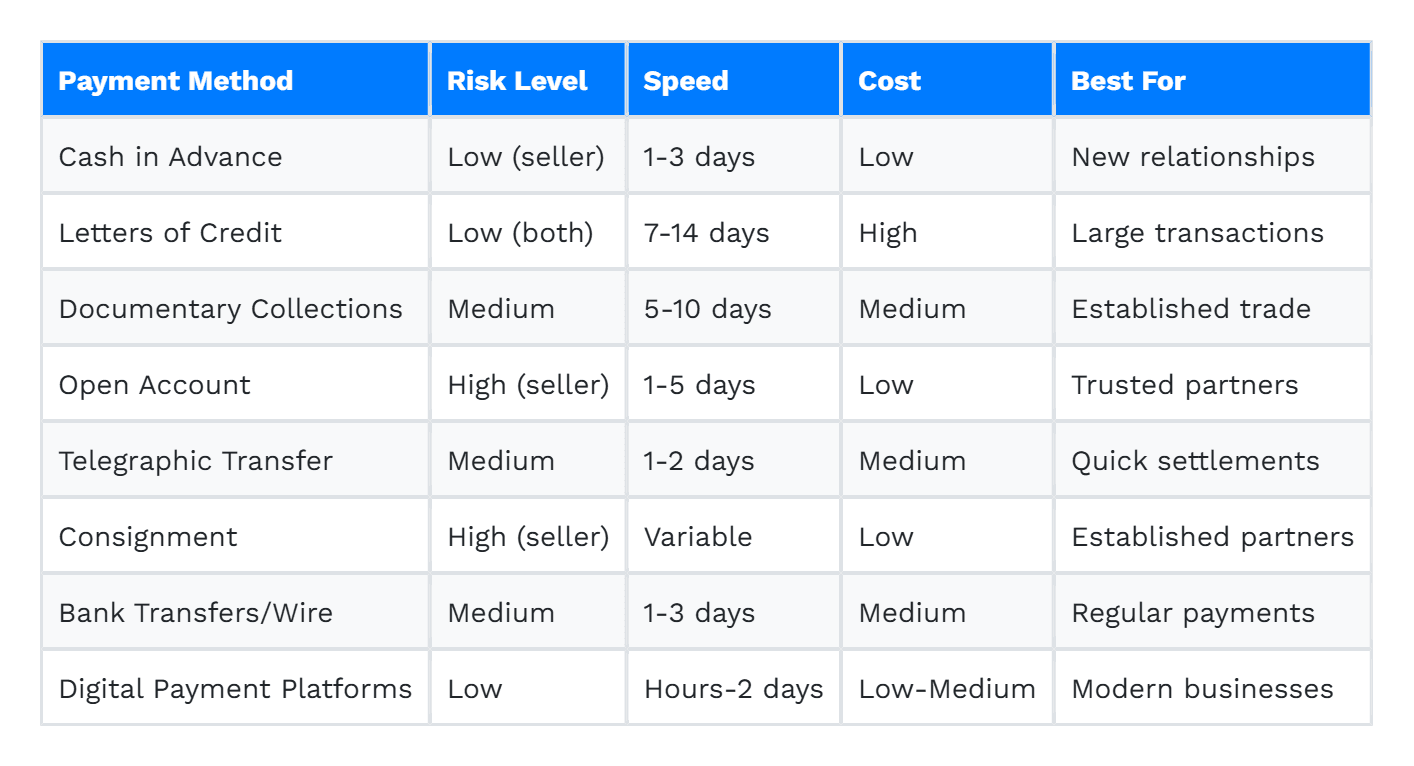The image size is (1414, 766).
Task: Click the Open Account row label
Action: coord(236,385)
